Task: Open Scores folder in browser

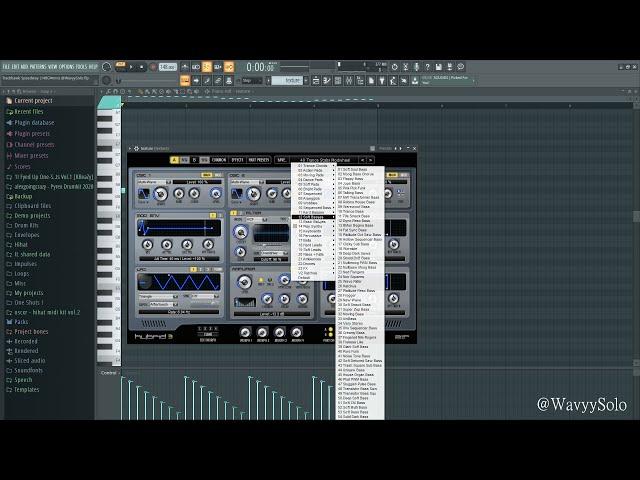Action: click(x=18, y=167)
